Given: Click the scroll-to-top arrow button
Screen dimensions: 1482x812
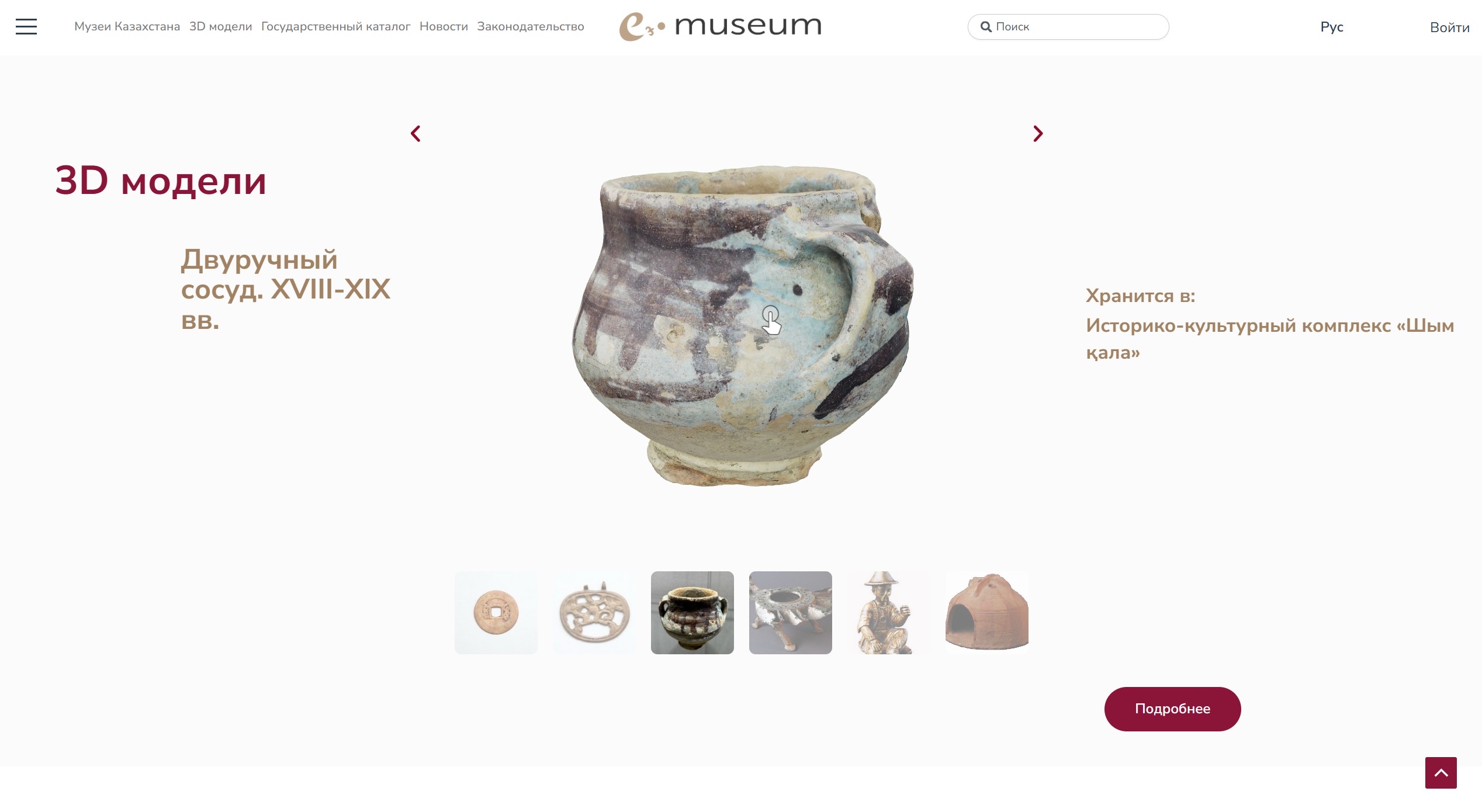Looking at the screenshot, I should [1441, 773].
